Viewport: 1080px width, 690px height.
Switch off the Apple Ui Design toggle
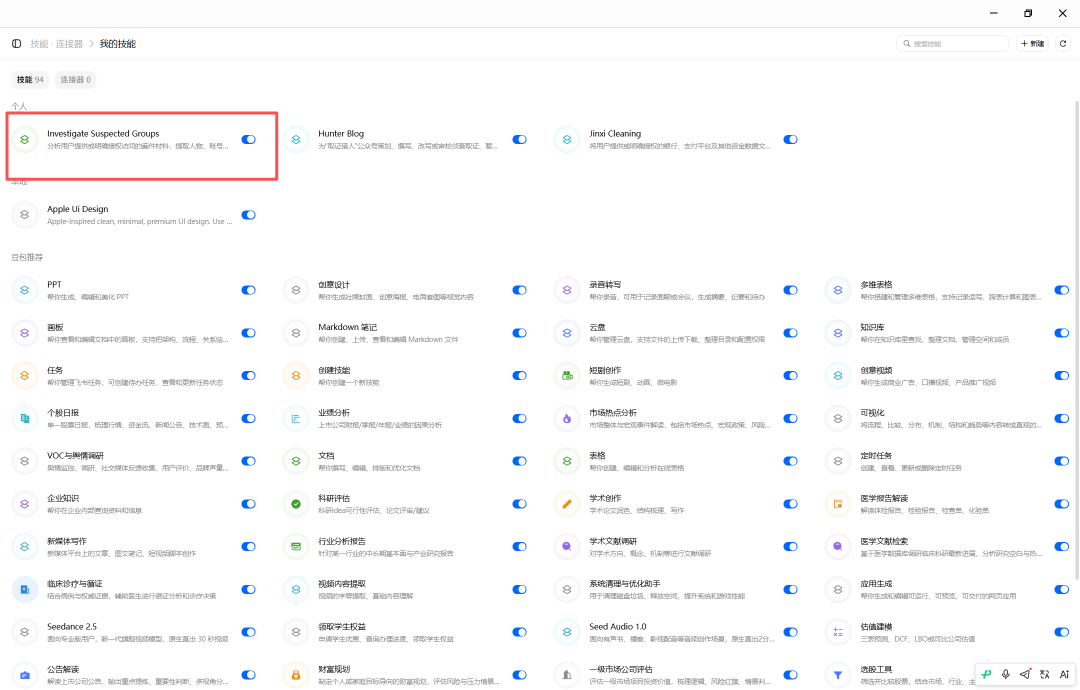tap(249, 215)
